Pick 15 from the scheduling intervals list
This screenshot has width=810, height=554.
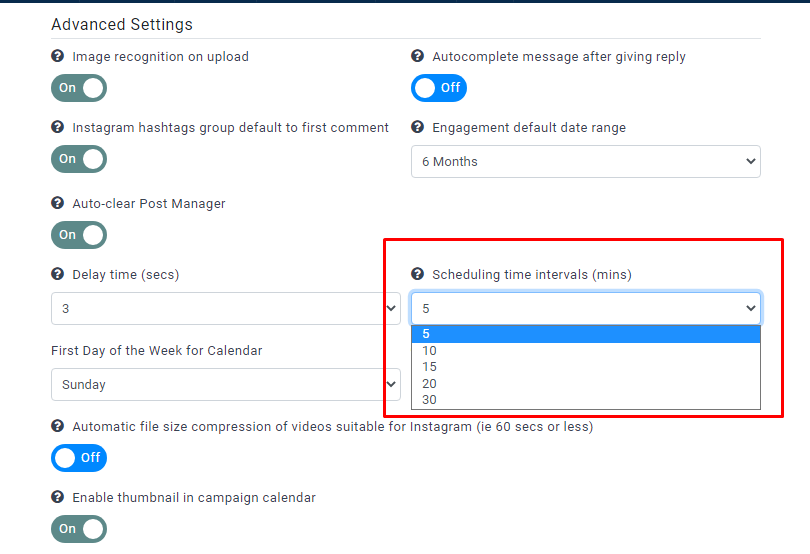coord(430,367)
